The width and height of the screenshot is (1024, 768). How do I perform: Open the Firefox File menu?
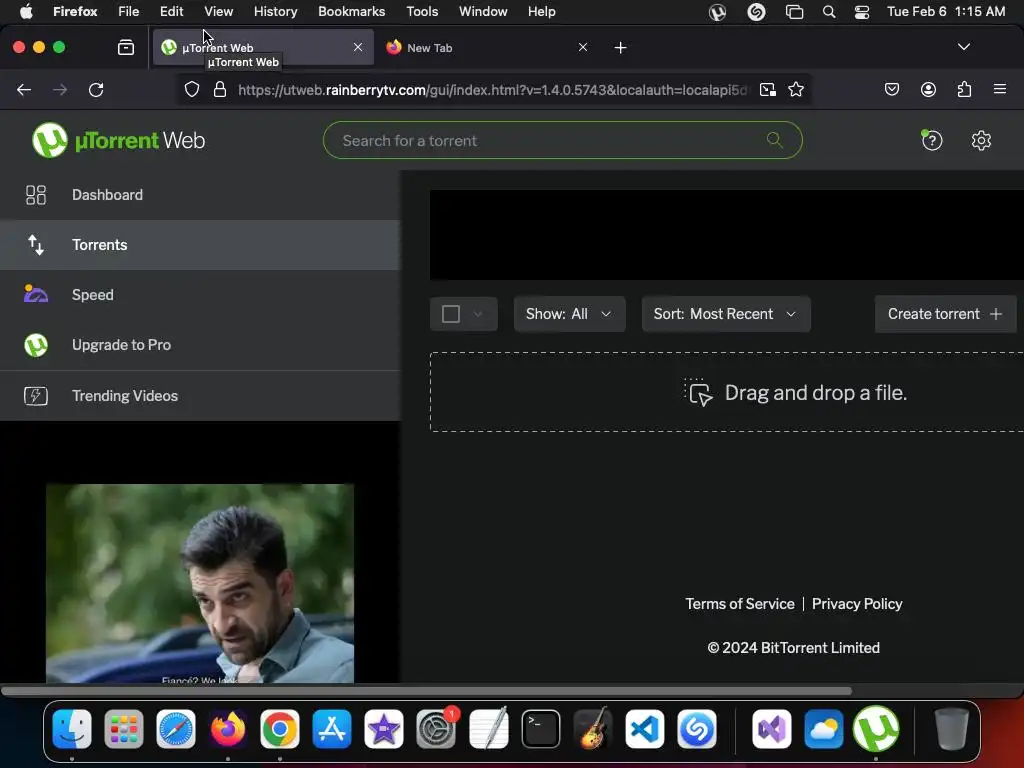tap(129, 12)
